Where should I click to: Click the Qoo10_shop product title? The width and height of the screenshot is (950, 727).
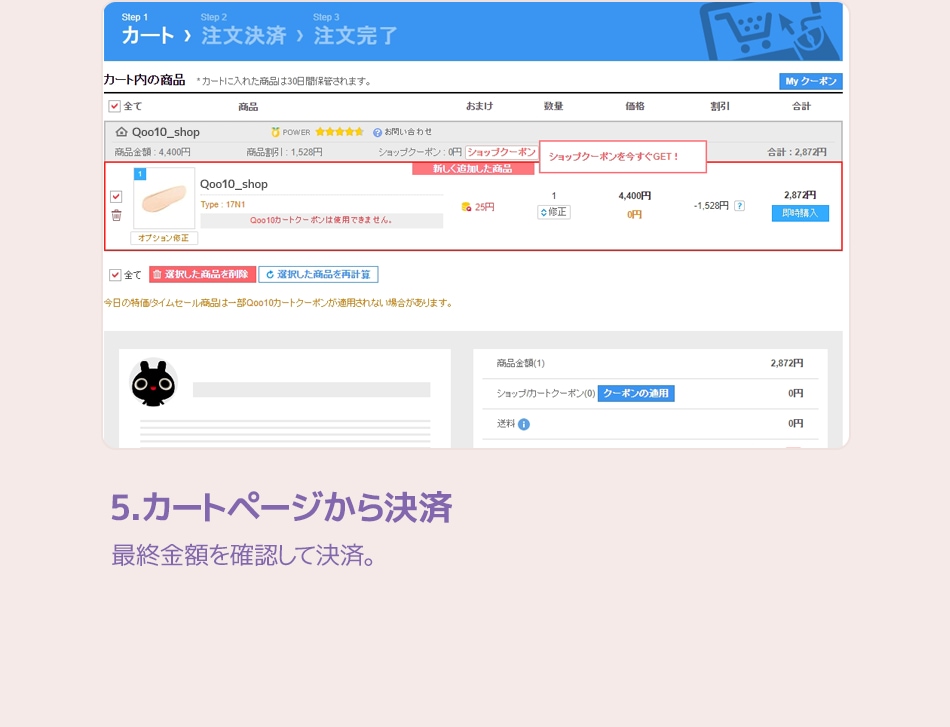coord(234,184)
